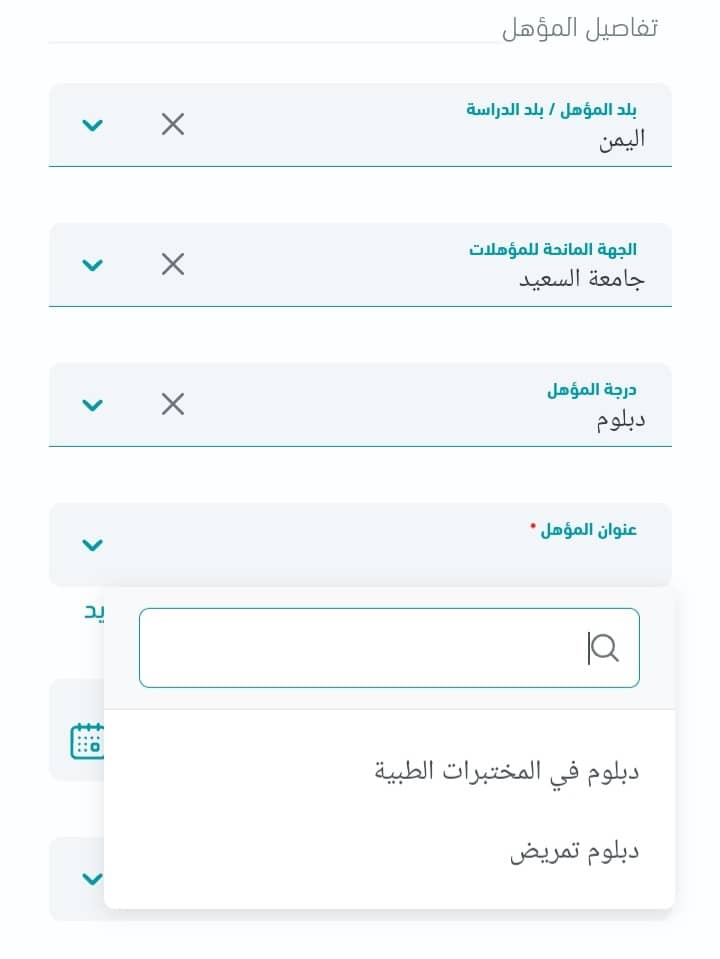The height and width of the screenshot is (959, 720).
Task: Click the اليمن country field value
Action: point(622,140)
